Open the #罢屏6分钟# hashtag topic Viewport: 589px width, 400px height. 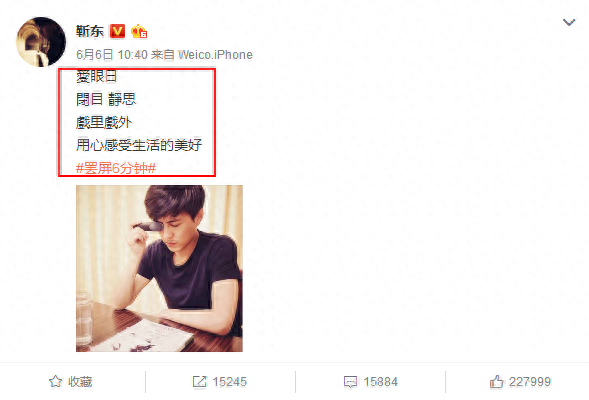click(116, 168)
